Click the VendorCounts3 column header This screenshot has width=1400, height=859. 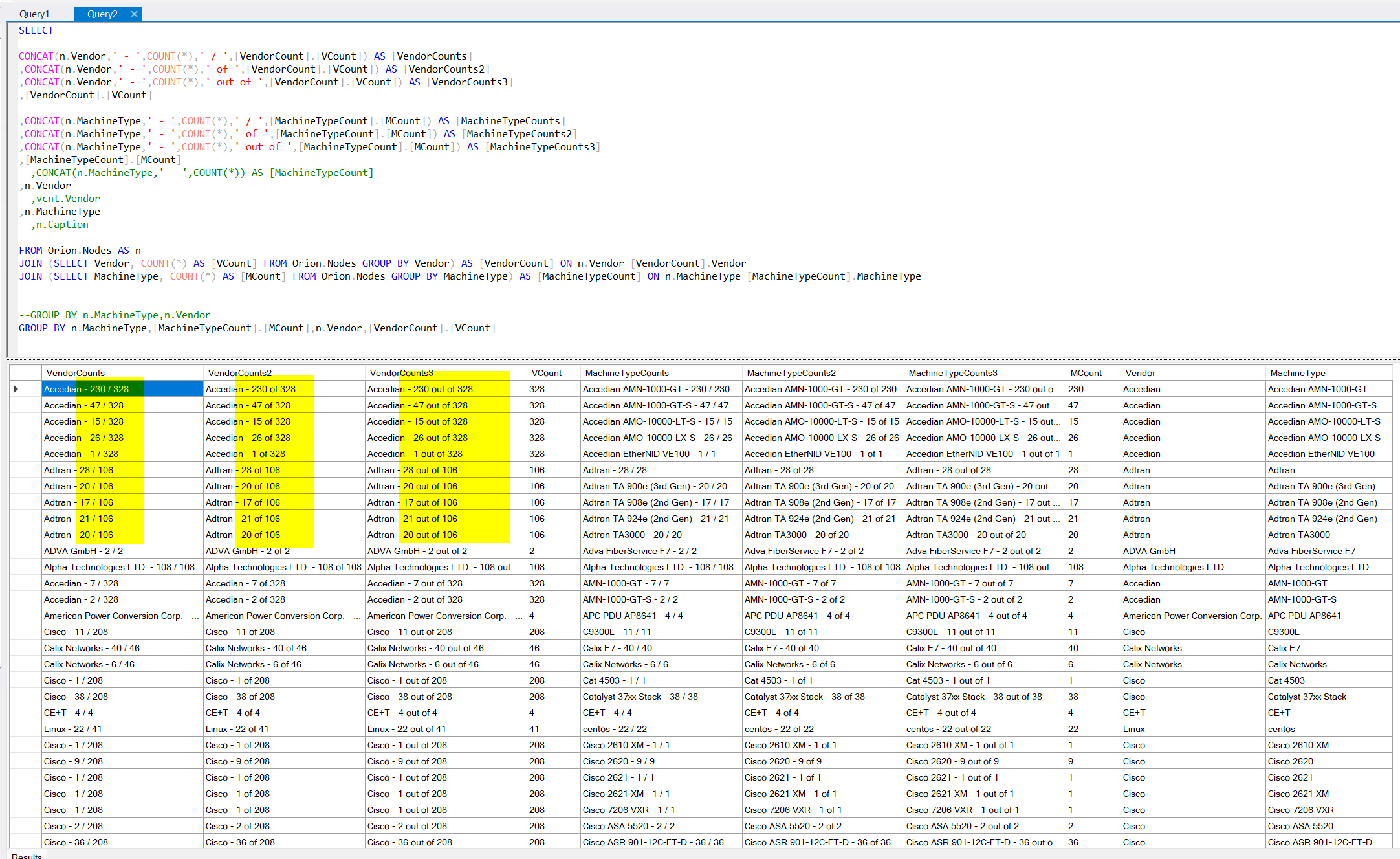[402, 373]
